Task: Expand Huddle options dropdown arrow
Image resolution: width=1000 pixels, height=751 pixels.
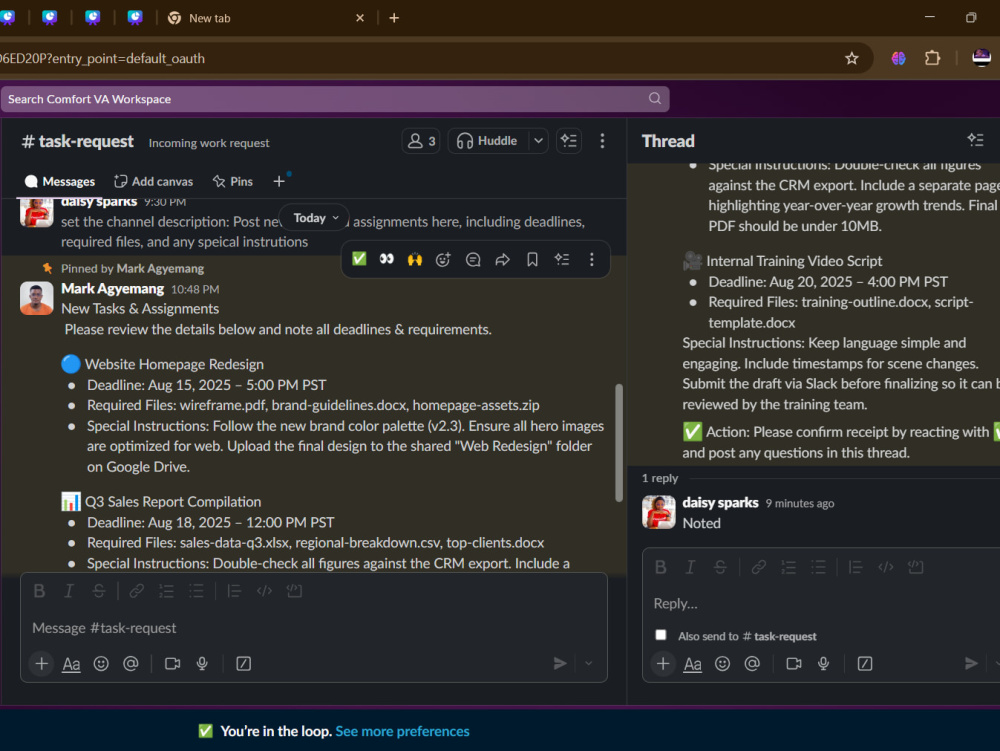Action: tap(539, 141)
